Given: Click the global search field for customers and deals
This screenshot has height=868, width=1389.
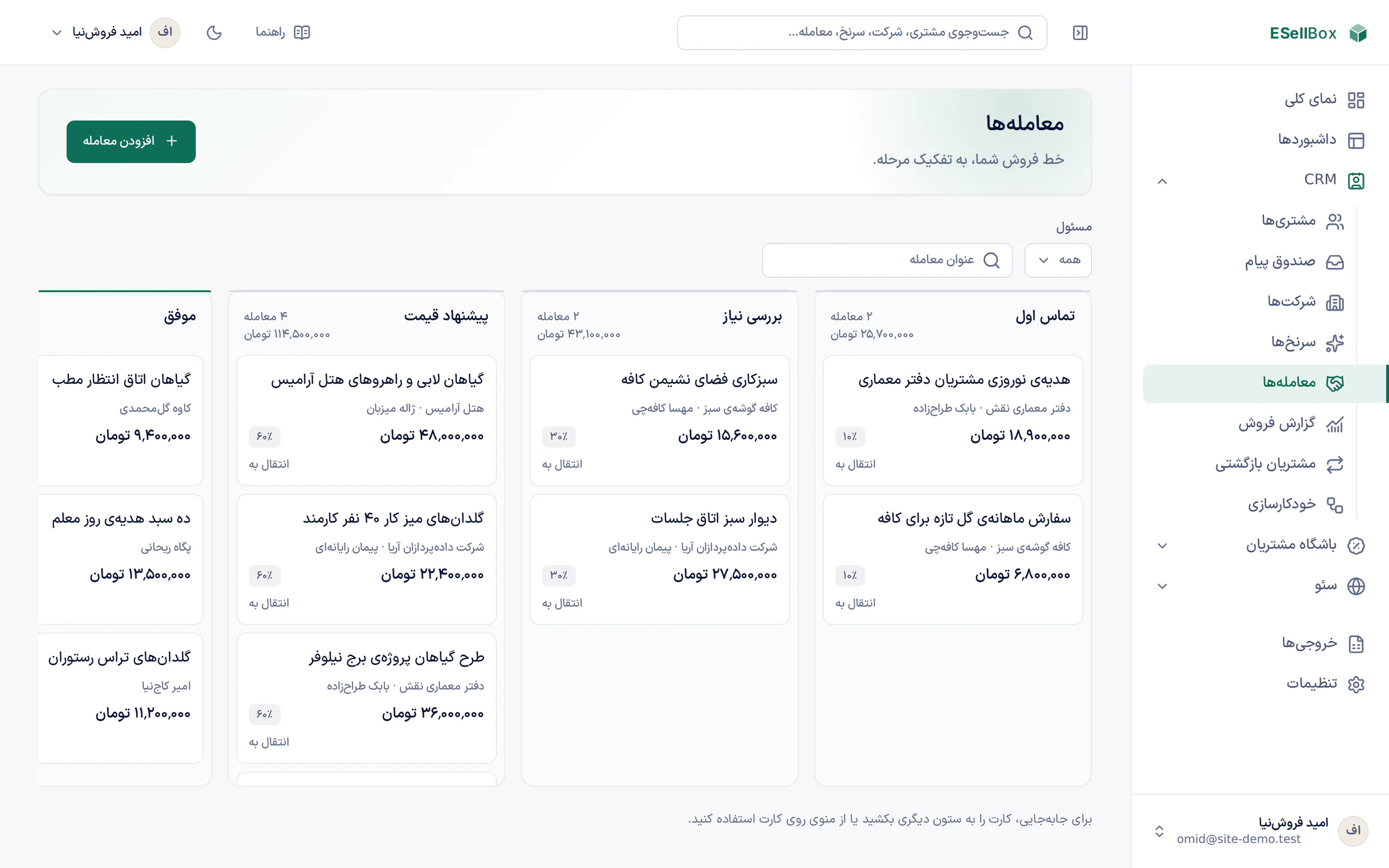Looking at the screenshot, I should [862, 32].
